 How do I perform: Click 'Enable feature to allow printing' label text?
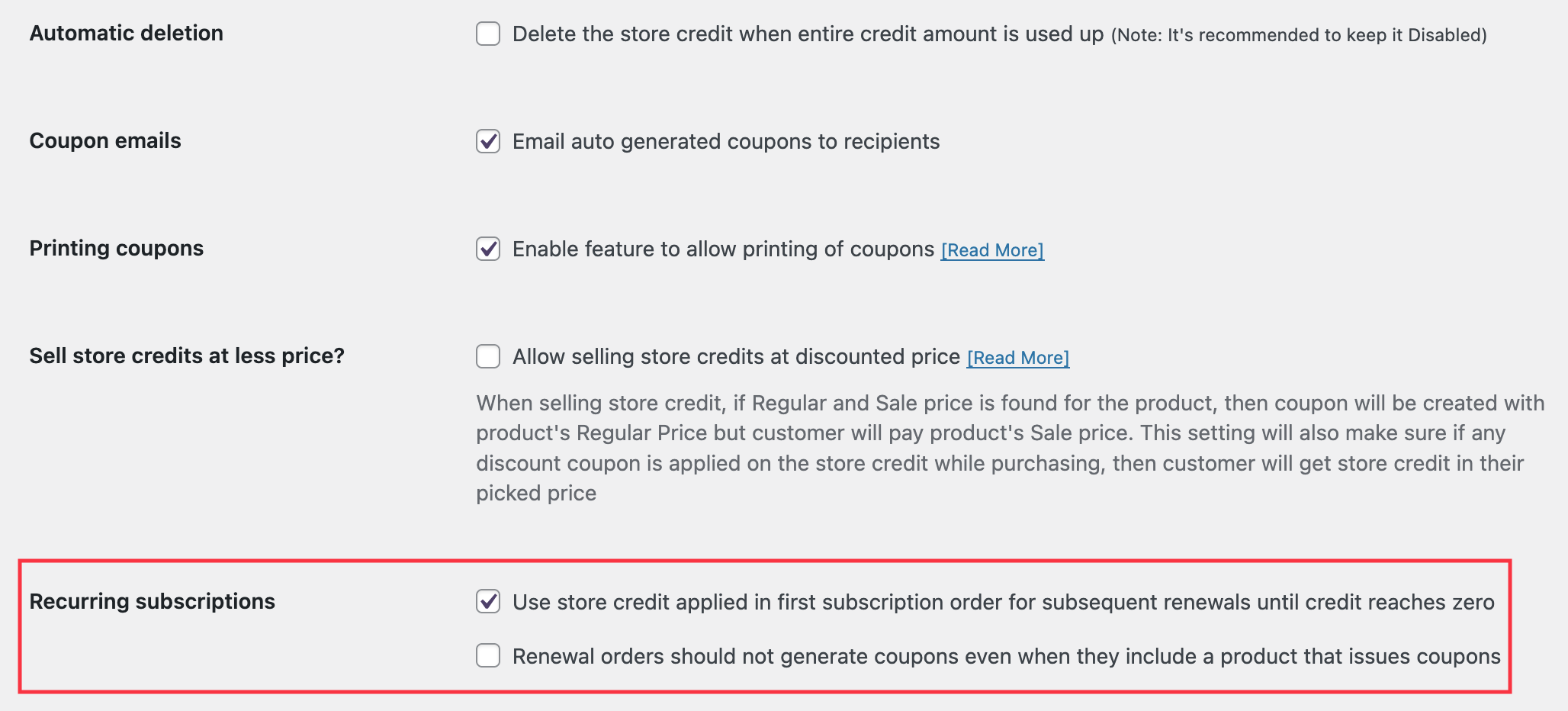[722, 249]
